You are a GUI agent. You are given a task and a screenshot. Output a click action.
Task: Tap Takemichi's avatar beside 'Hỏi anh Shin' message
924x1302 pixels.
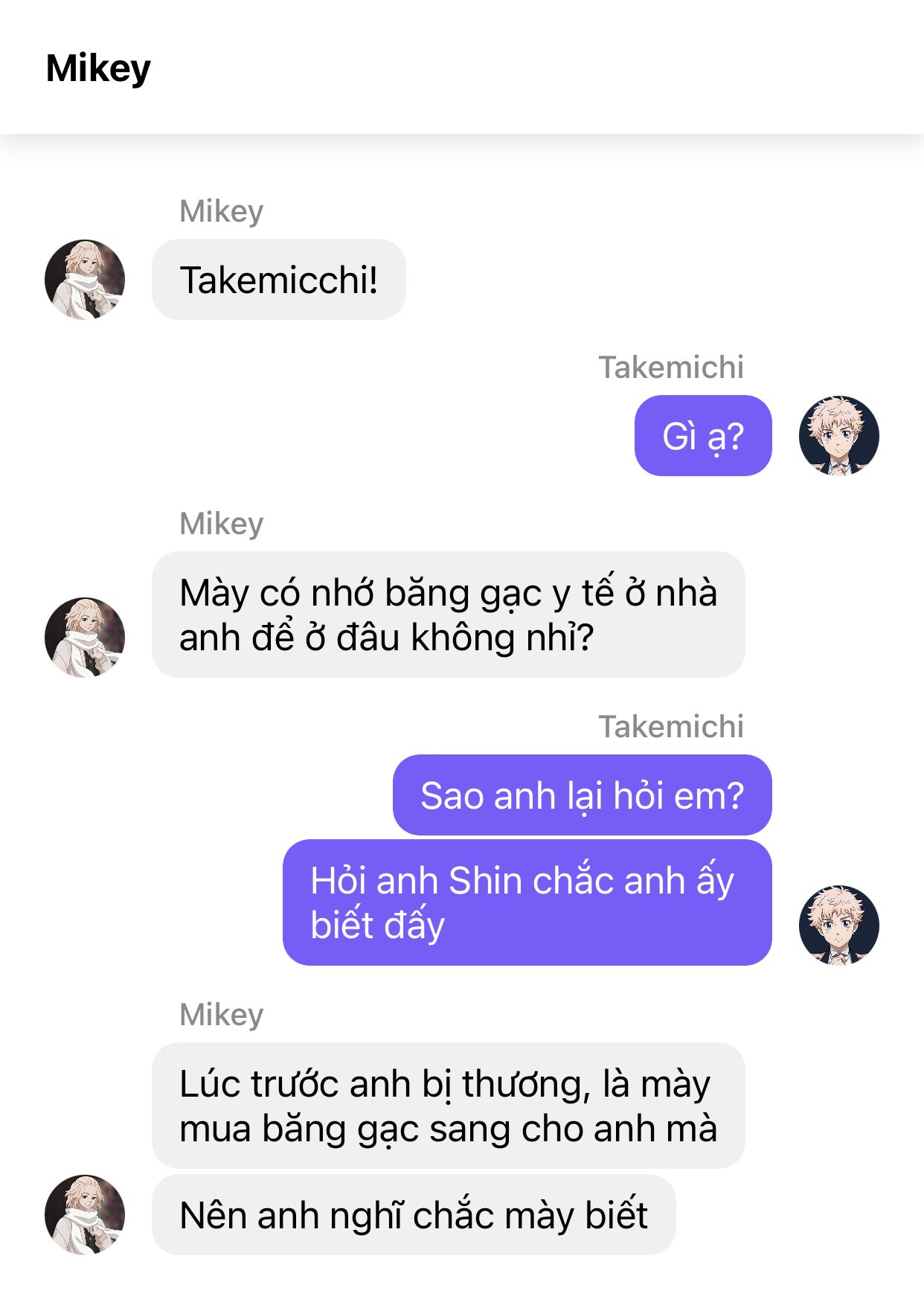pyautogui.click(x=838, y=925)
